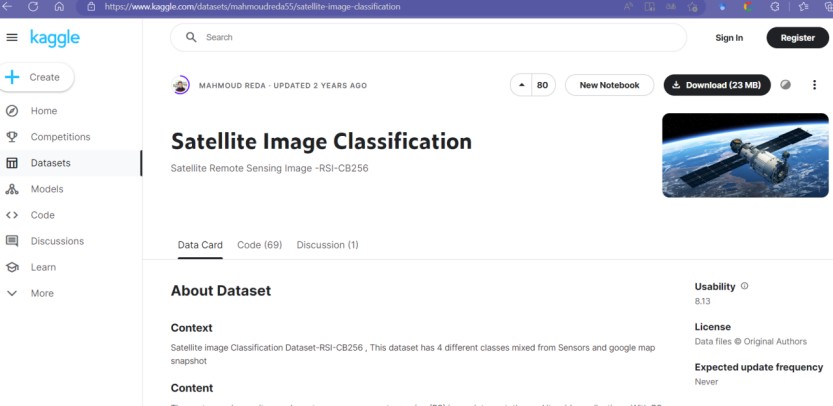Click the Code brackets icon in sidebar
This screenshot has width=833, height=406.
click(x=12, y=215)
